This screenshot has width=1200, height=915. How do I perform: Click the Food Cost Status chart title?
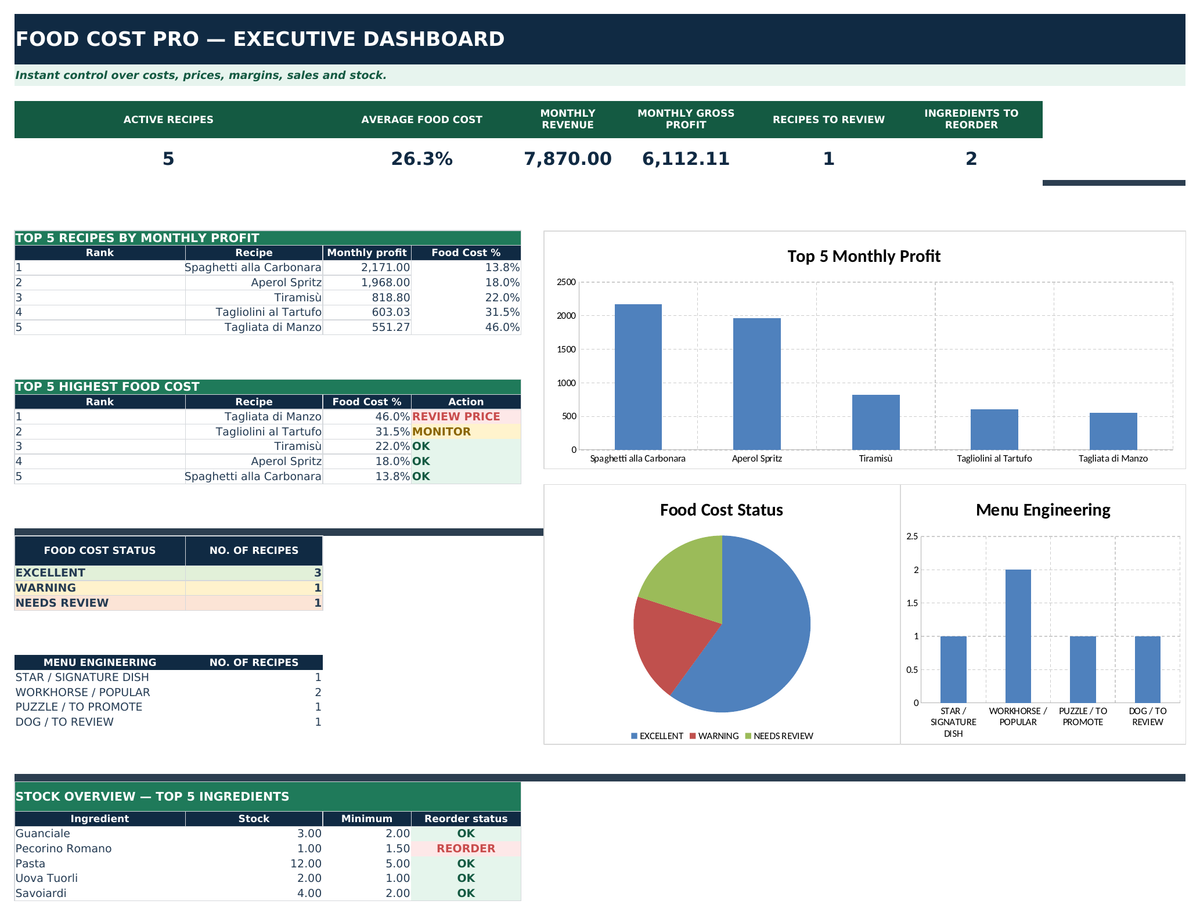[x=721, y=510]
